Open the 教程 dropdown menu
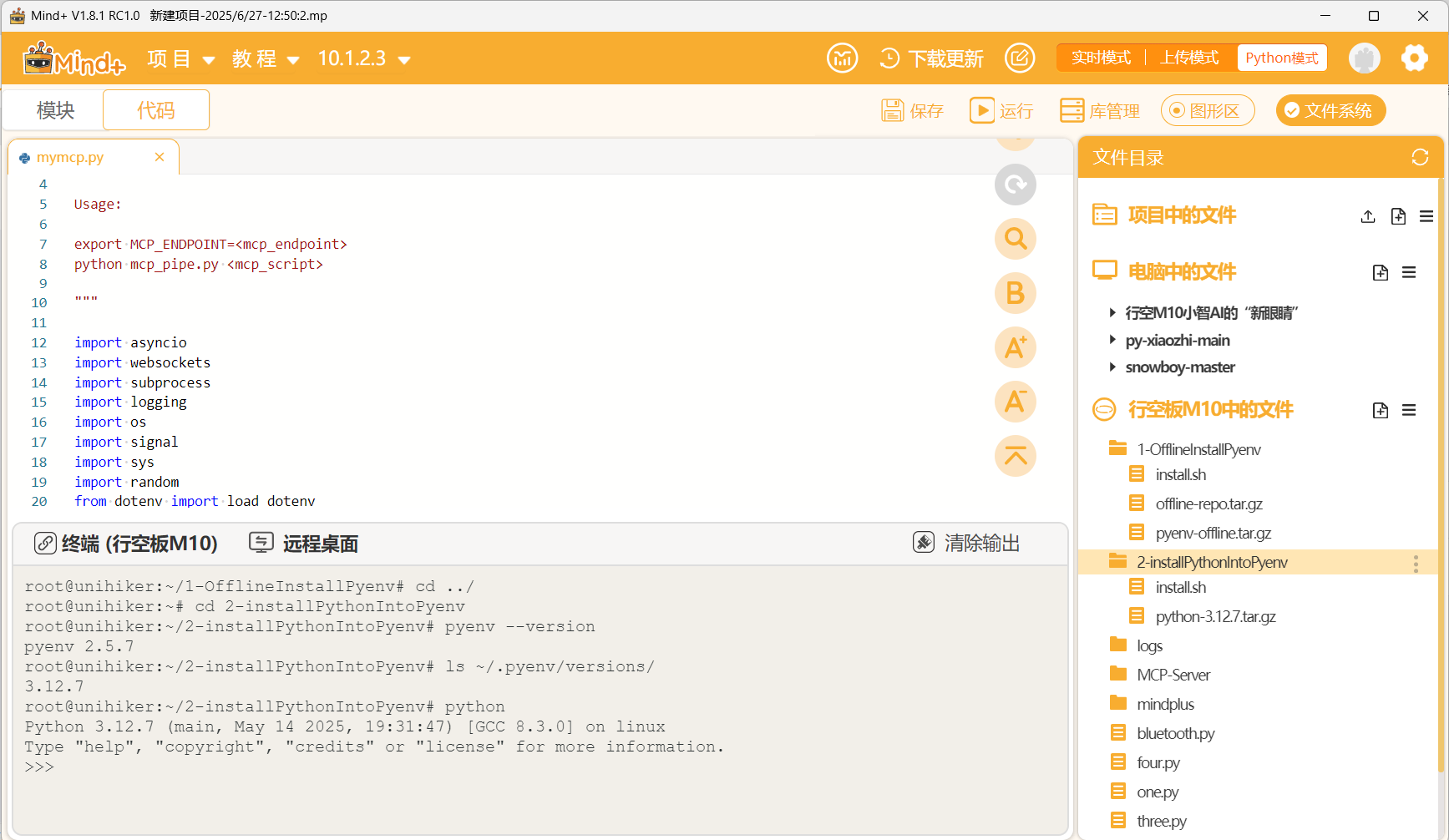The height and width of the screenshot is (840, 1449). [266, 58]
